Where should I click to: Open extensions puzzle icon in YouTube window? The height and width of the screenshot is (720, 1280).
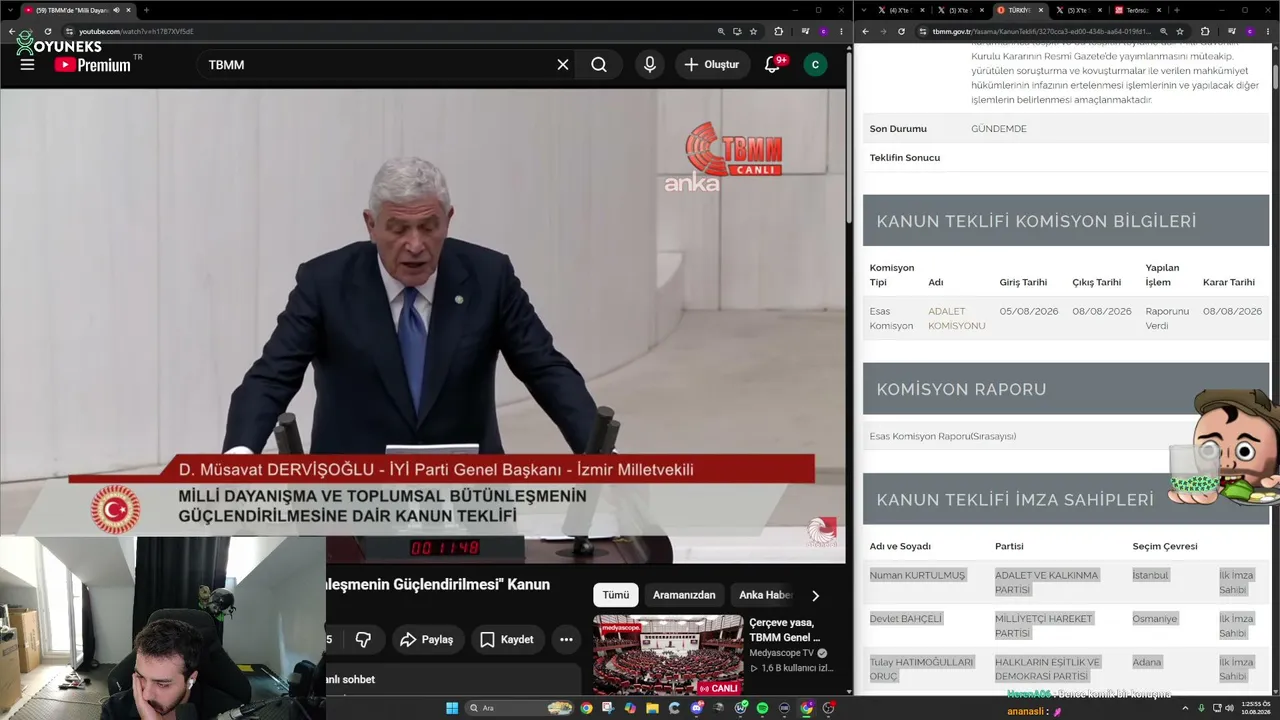coord(778,31)
